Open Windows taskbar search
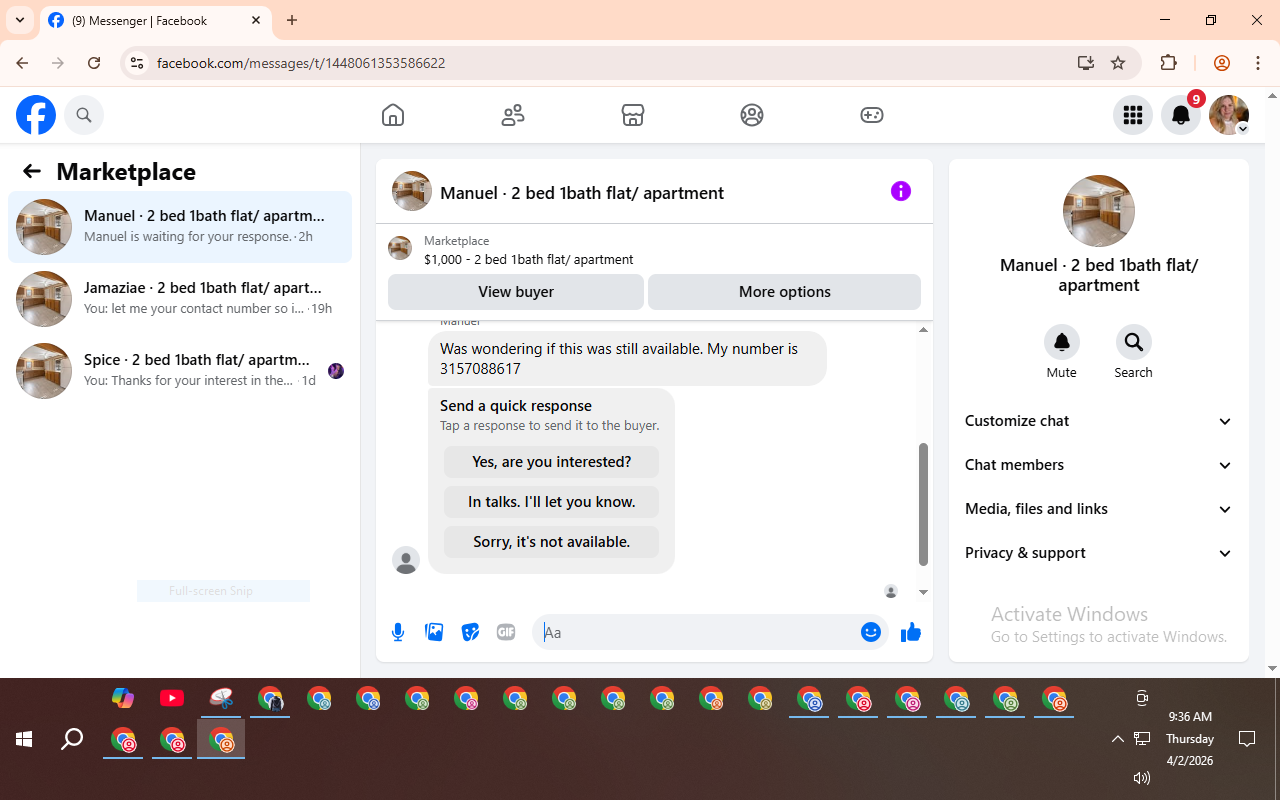This screenshot has height=800, width=1280. [72, 740]
